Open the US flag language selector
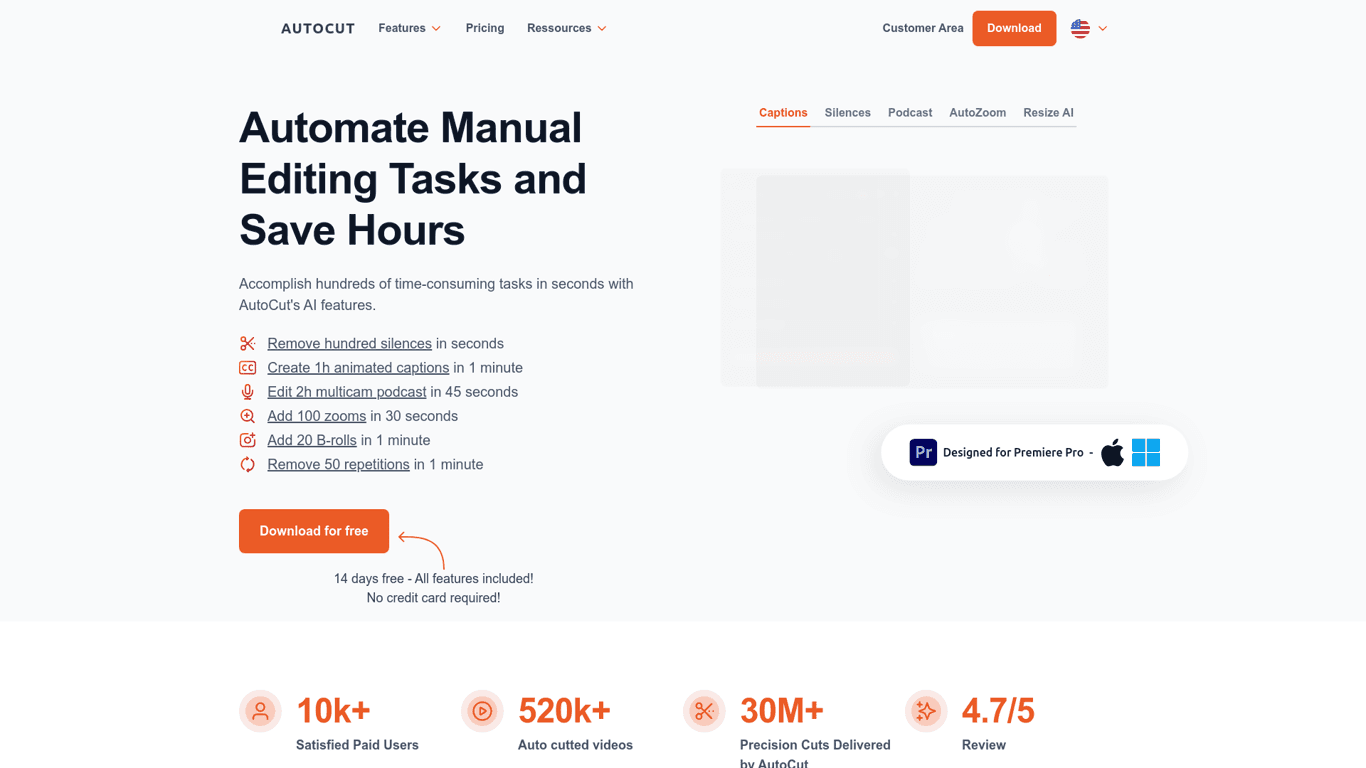1366x768 pixels. 1088,28
